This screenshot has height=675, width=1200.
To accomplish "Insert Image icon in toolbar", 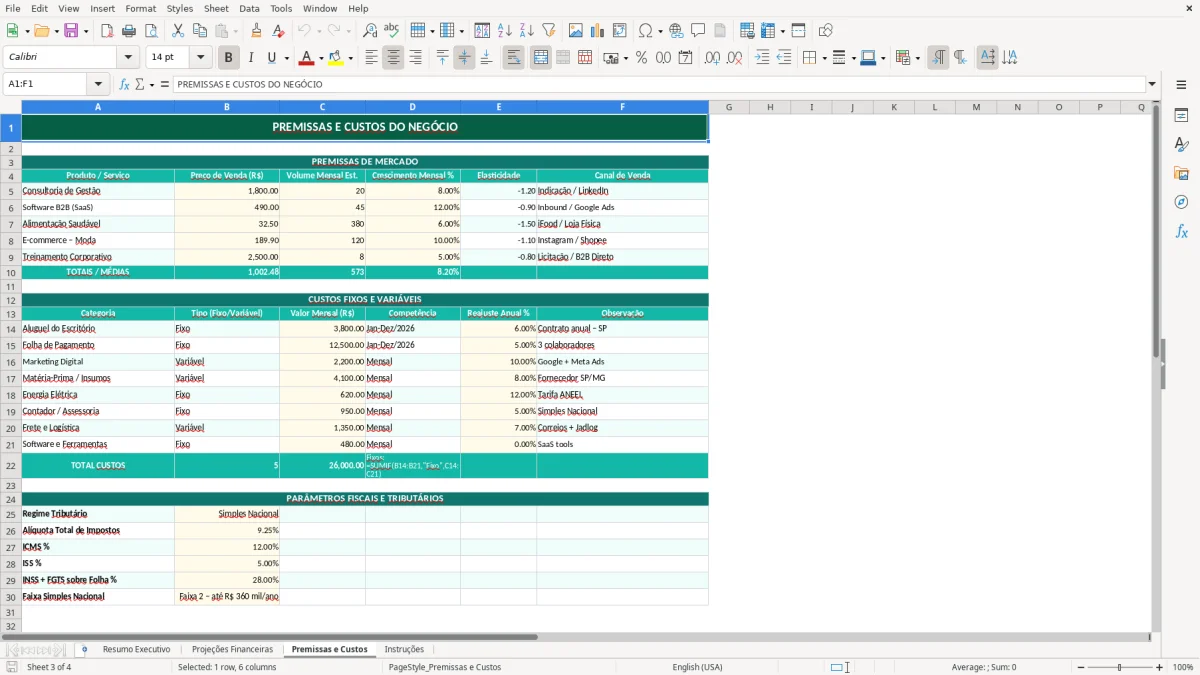I will point(576,31).
